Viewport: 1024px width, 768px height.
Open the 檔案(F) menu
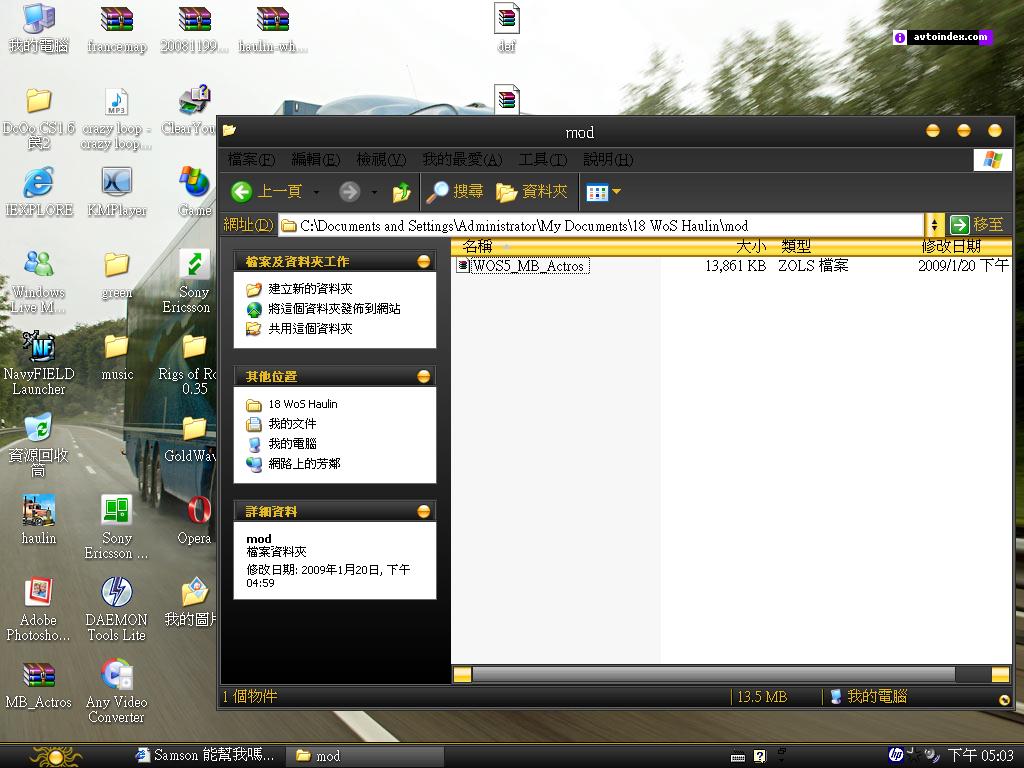[x=251, y=160]
